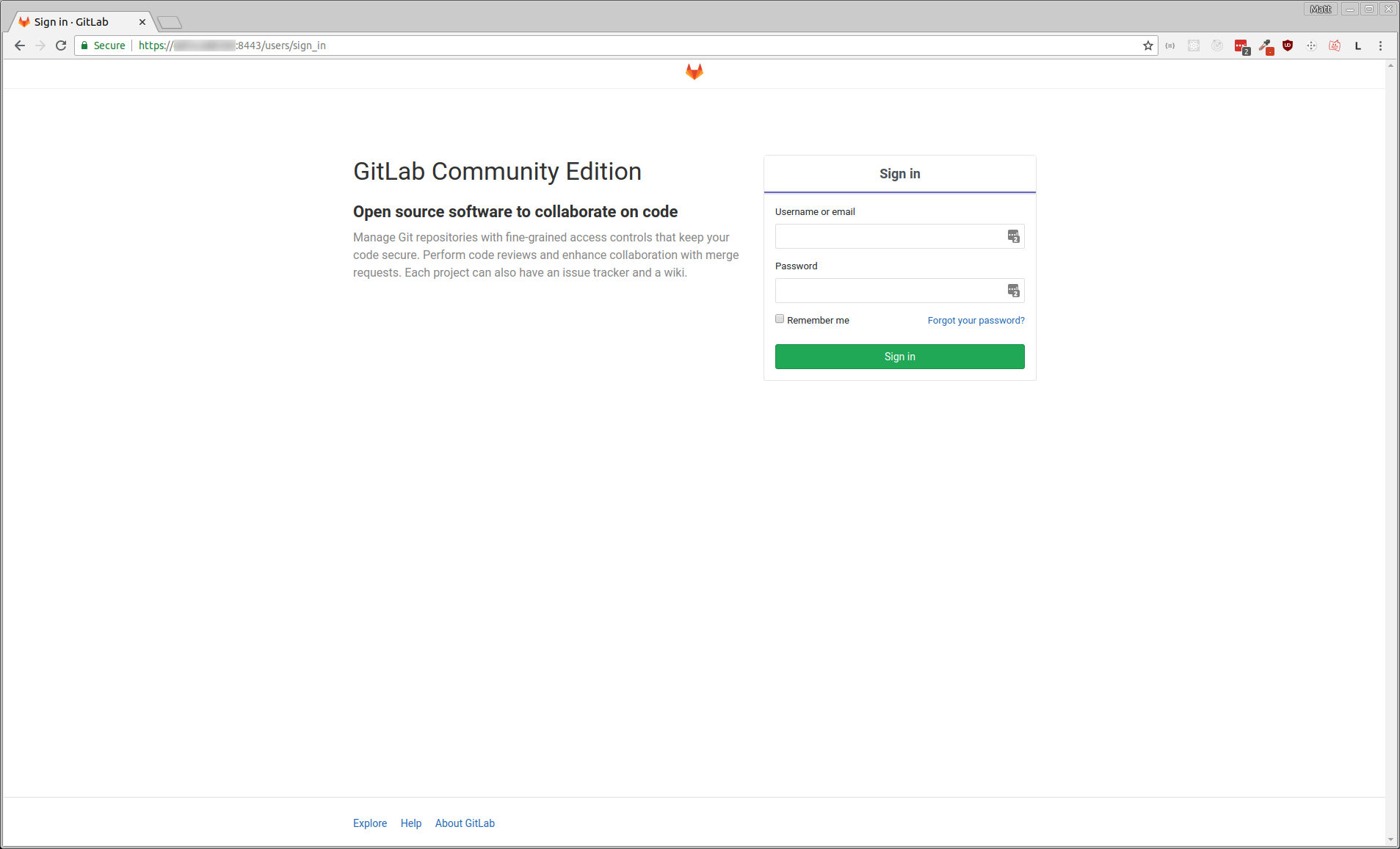Switch to the Sign in · GitLab browser tab

point(81,22)
